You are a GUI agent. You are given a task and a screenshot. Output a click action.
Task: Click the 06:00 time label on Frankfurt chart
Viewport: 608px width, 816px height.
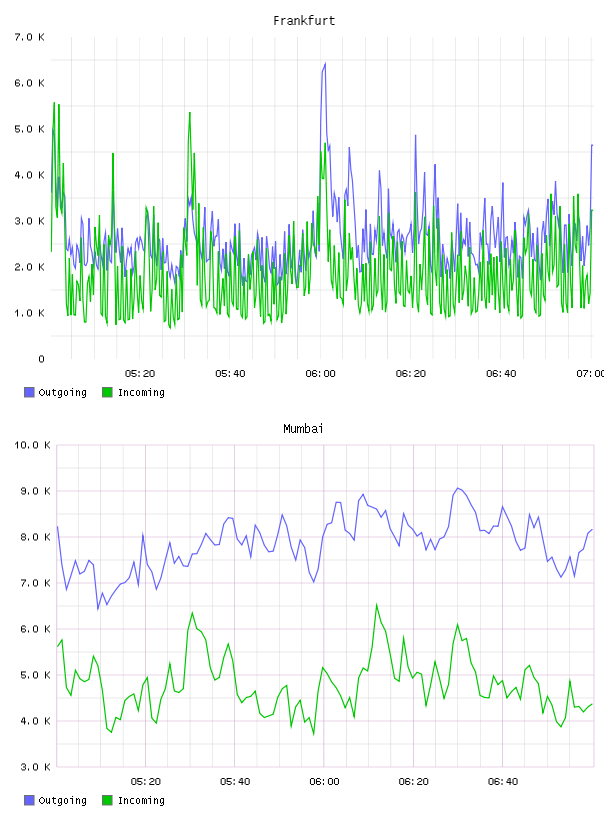pyautogui.click(x=321, y=374)
